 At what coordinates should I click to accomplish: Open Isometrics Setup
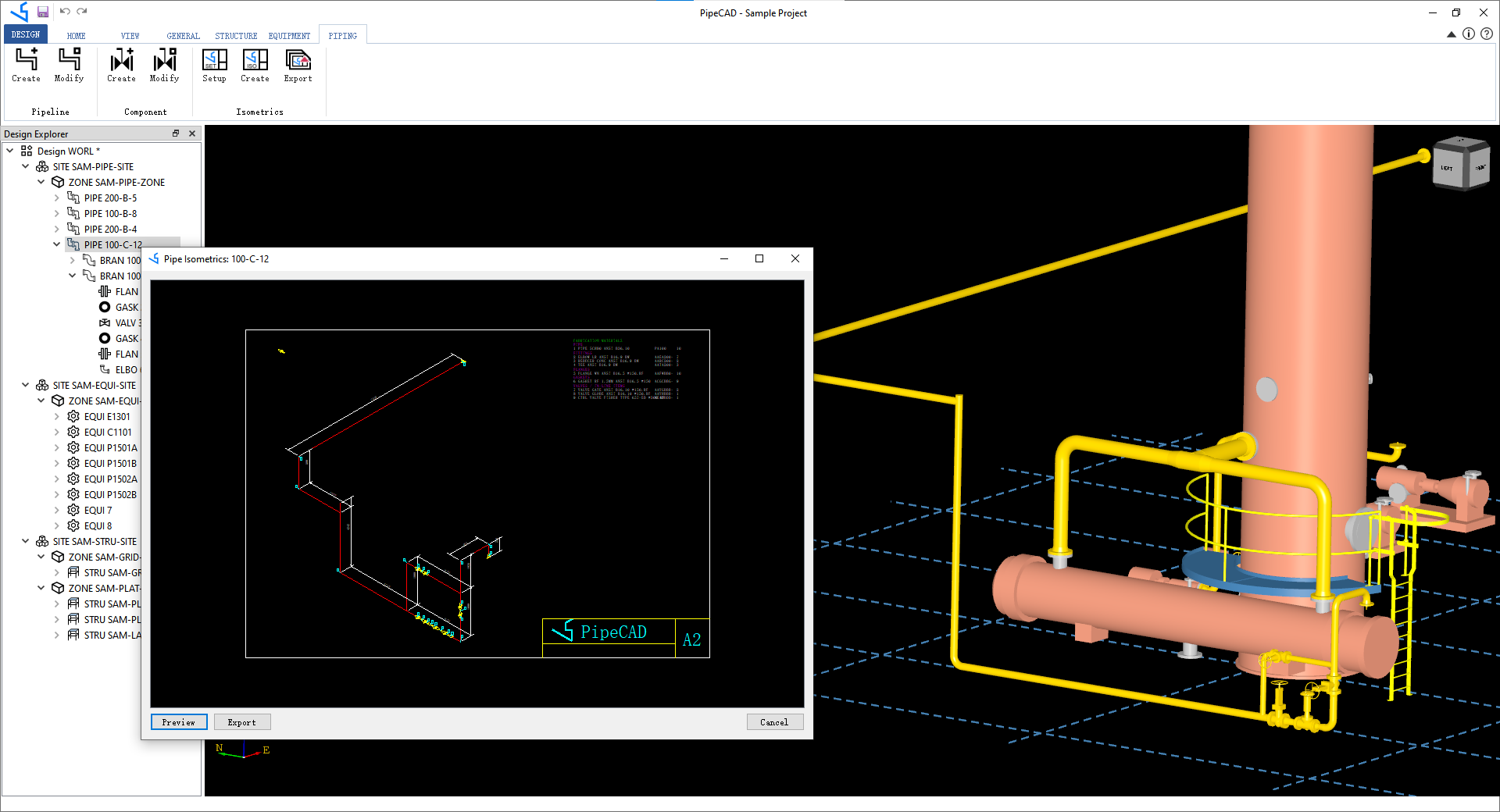[x=214, y=61]
